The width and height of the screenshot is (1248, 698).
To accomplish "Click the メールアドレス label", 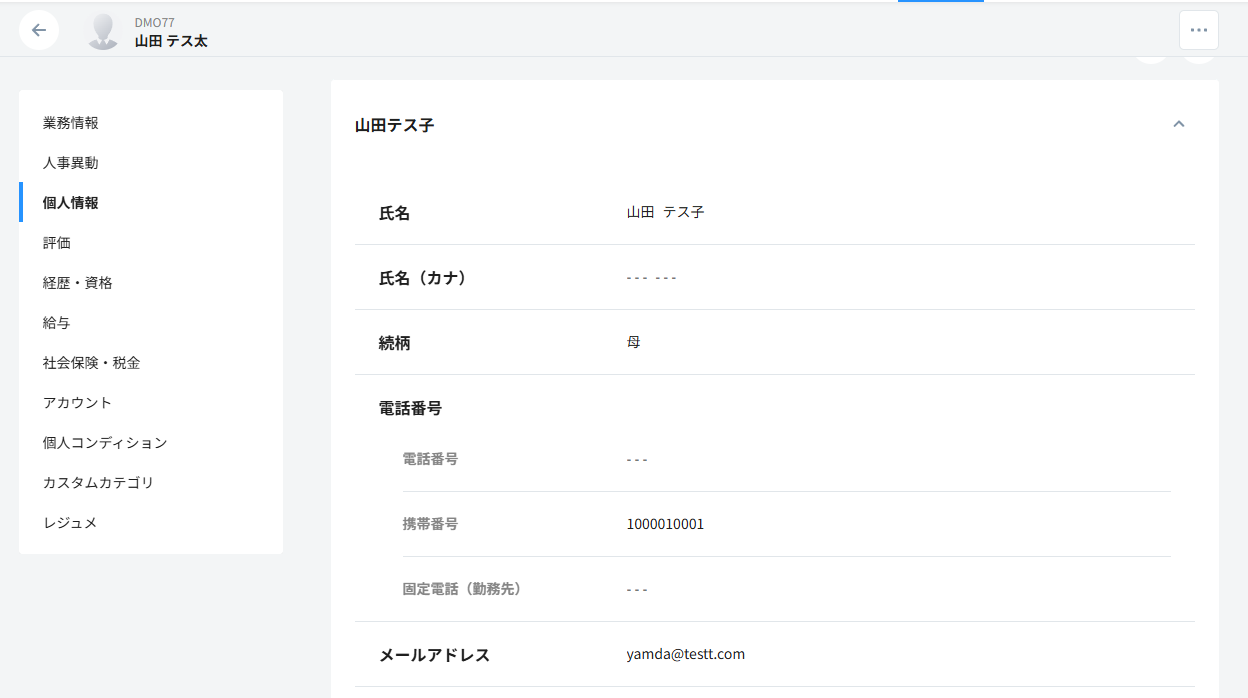I will [x=434, y=656].
